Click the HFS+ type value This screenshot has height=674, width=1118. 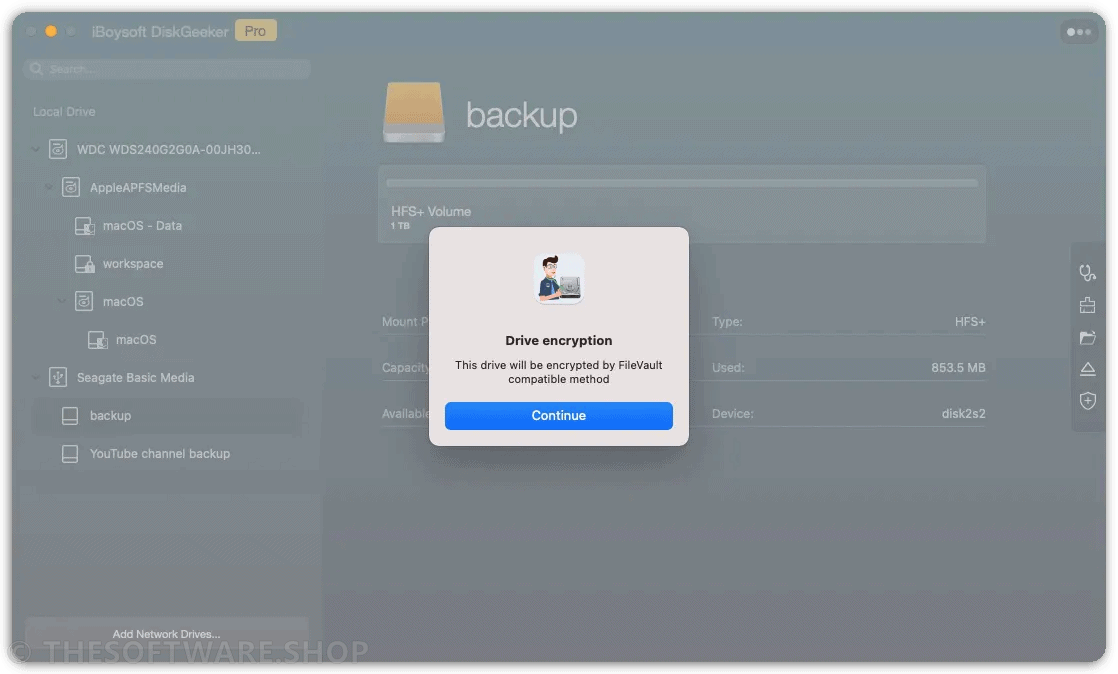(970, 322)
